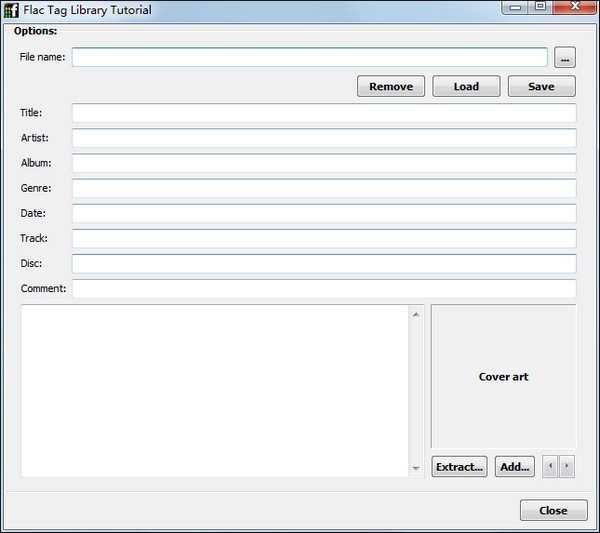This screenshot has width=600, height=533.
Task: Click the Date input box
Action: 323,213
